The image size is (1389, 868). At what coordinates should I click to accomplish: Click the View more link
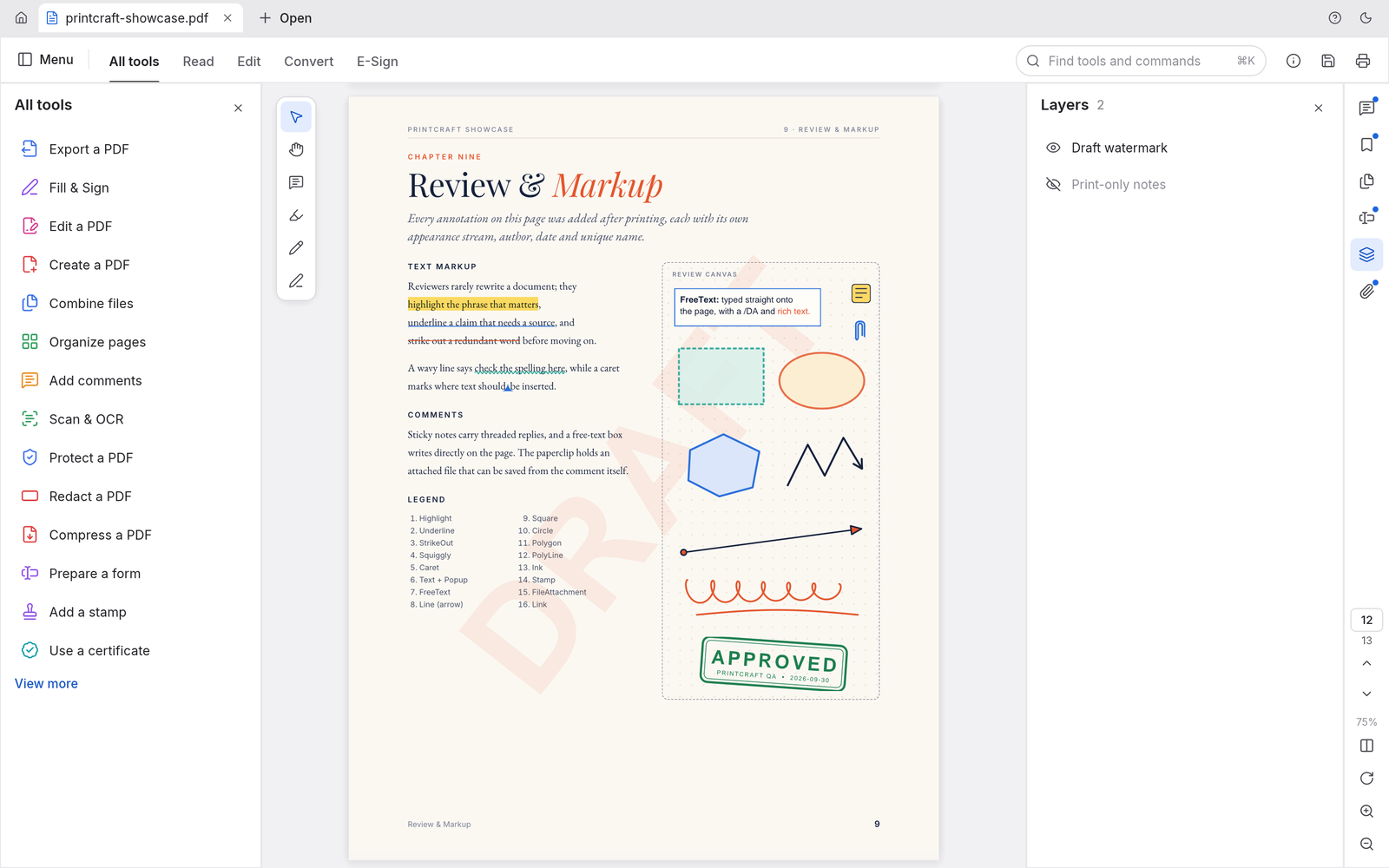(x=46, y=684)
